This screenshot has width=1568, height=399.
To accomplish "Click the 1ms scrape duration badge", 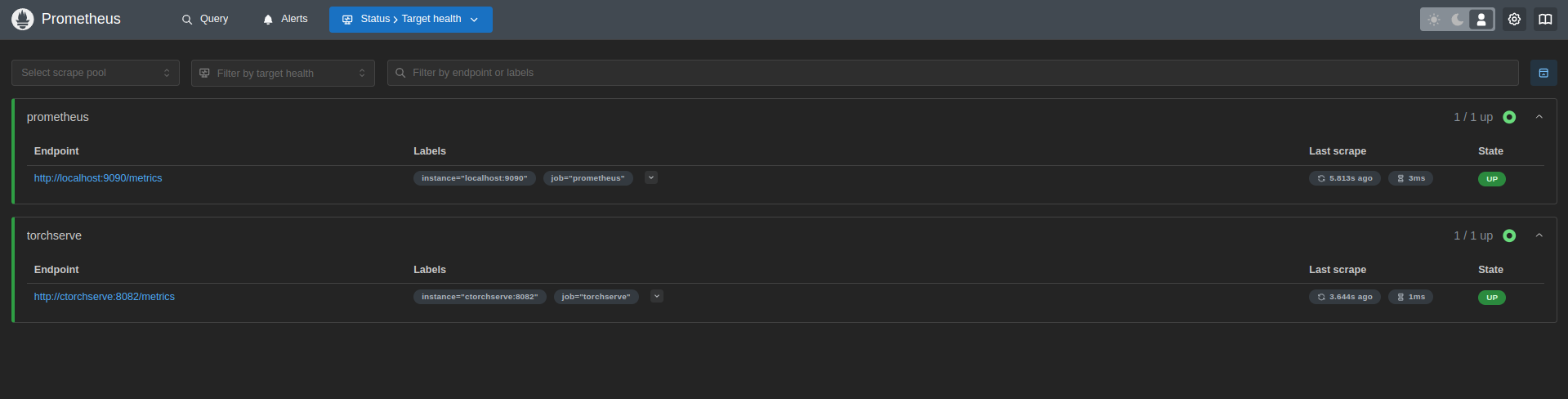I will tap(1410, 297).
